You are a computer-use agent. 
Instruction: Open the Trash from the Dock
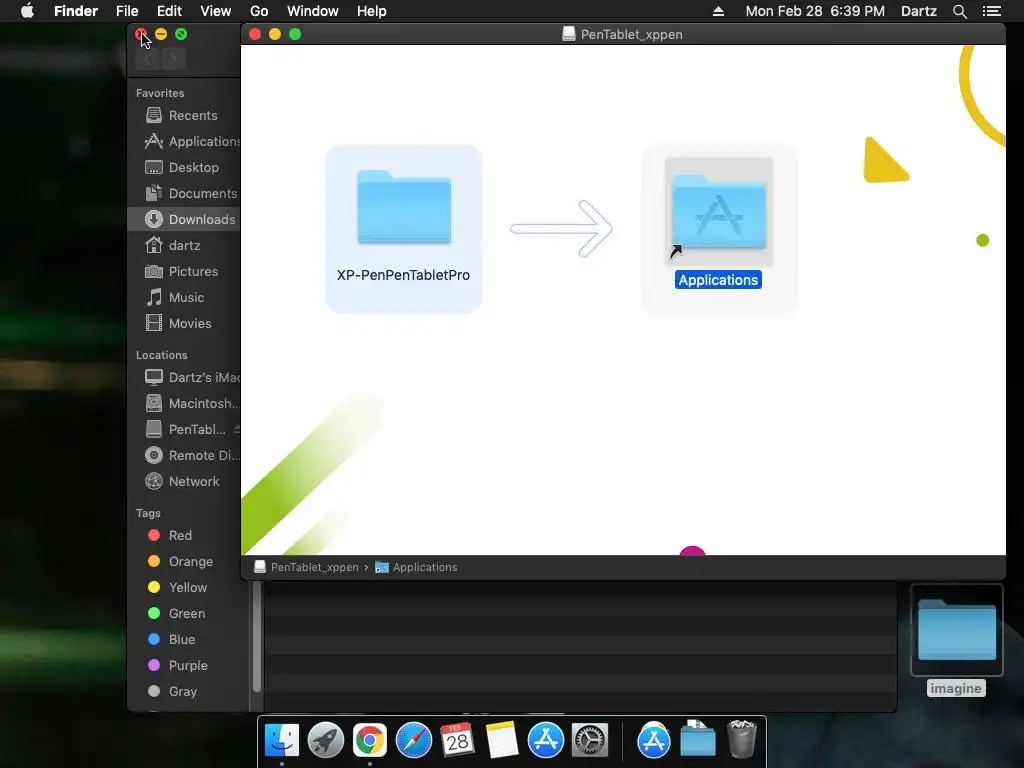(741, 739)
